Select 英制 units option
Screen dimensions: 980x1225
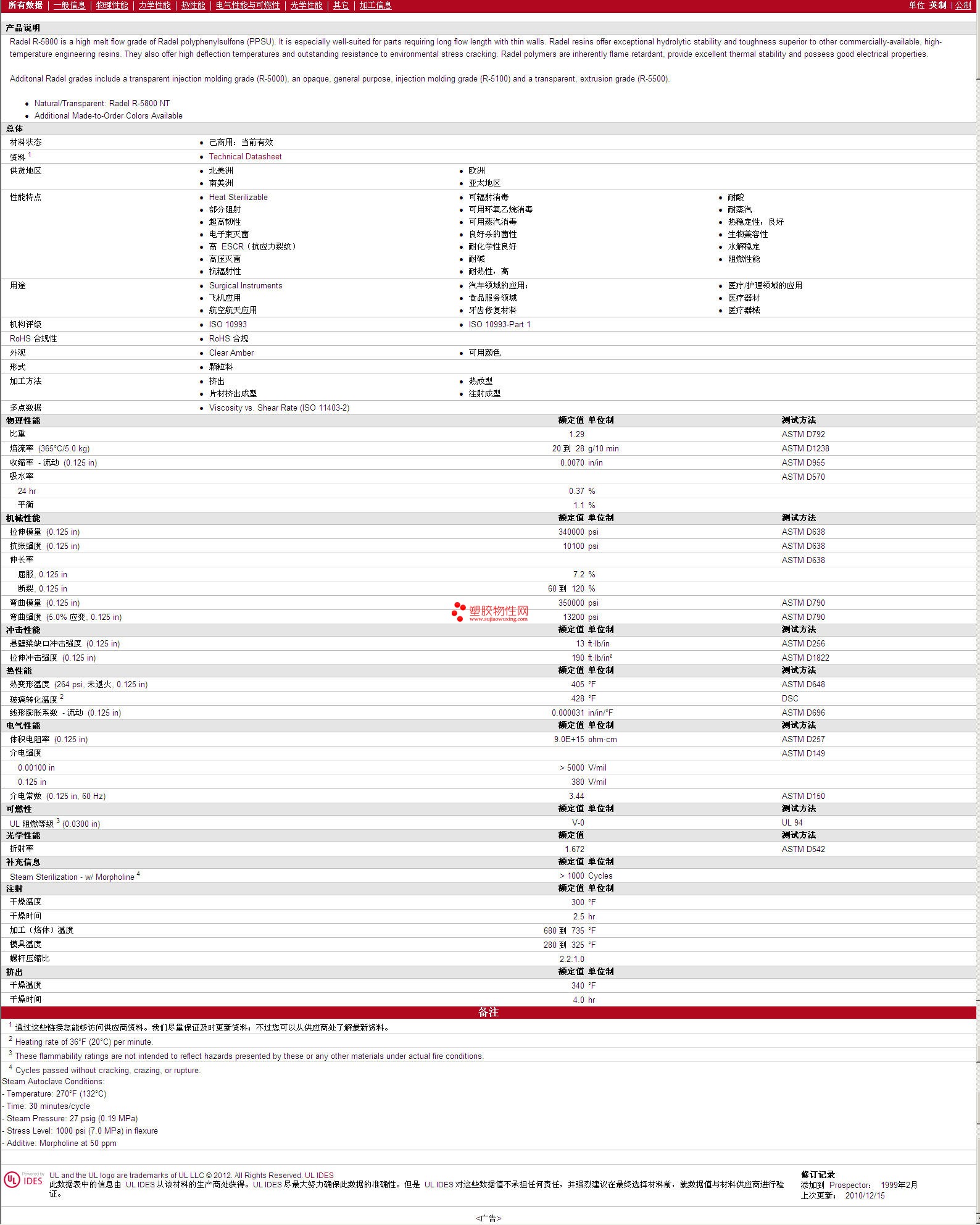click(937, 6)
